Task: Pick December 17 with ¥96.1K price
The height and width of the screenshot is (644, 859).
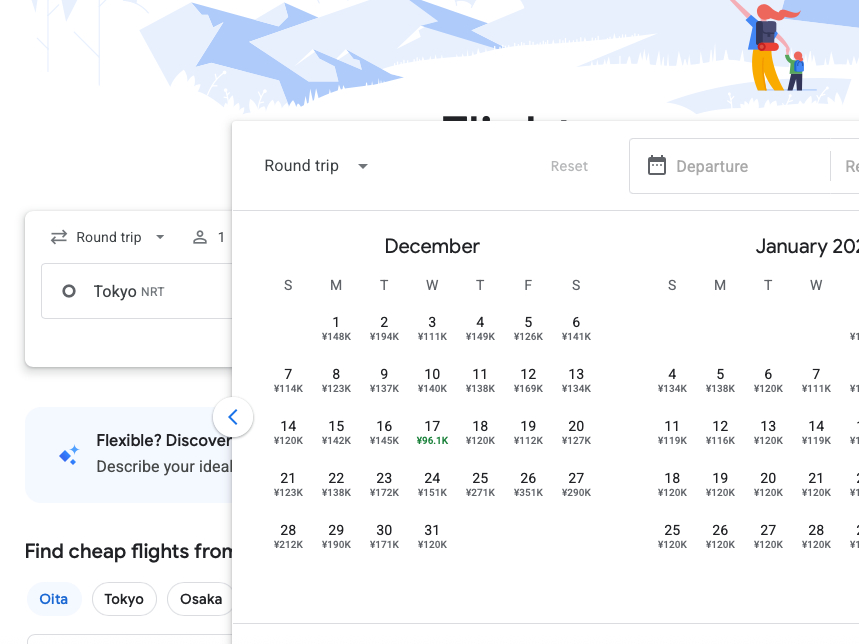Action: click(432, 432)
